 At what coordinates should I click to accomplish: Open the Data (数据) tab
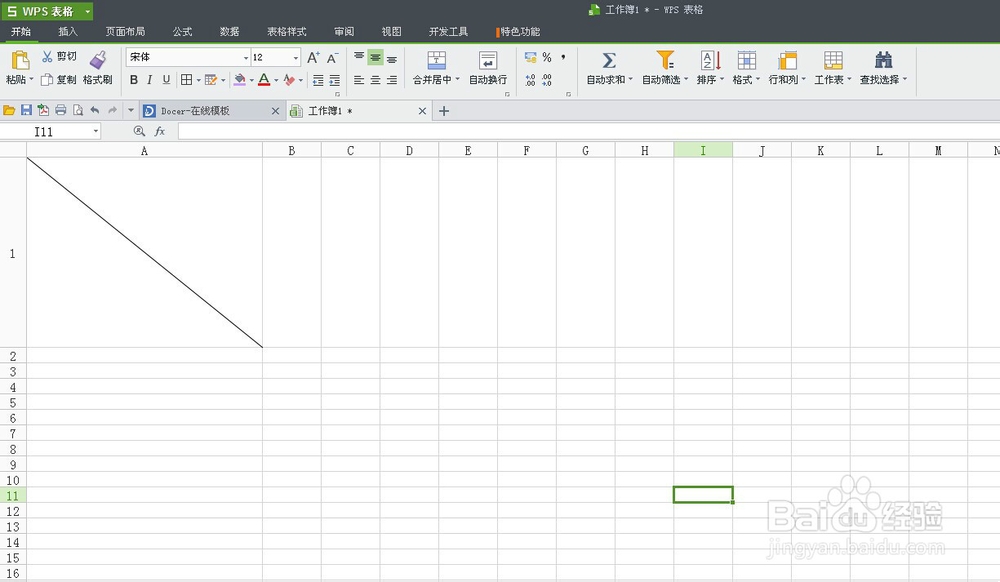[x=230, y=31]
